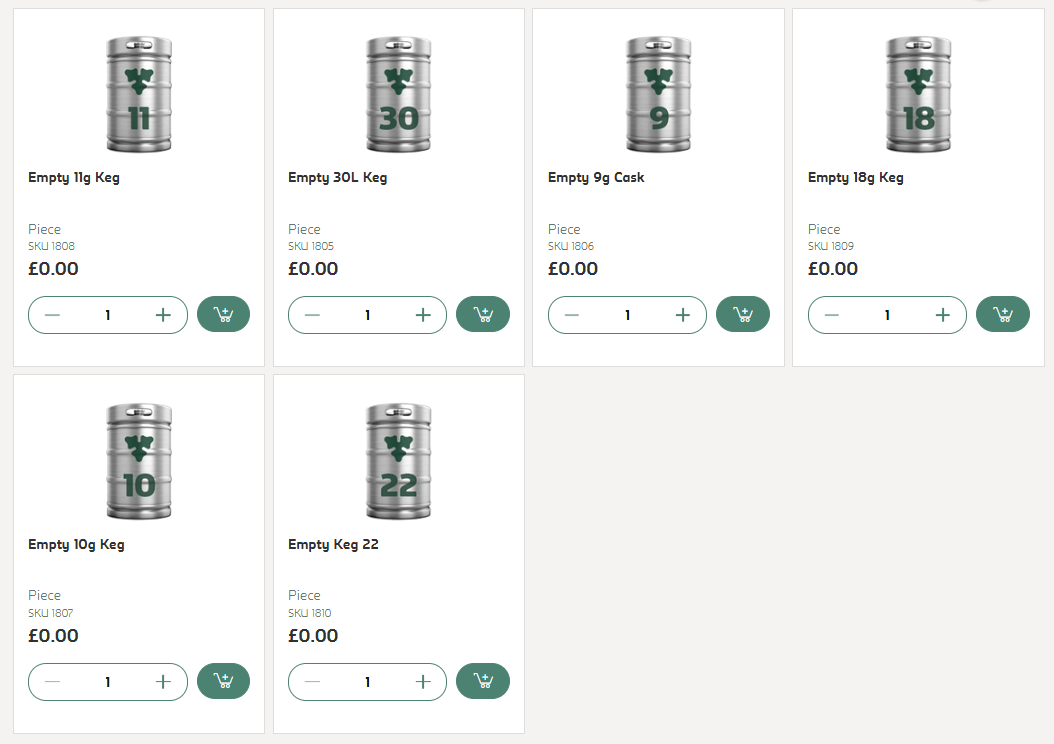
Task: Open the Empty 30L Keg product image
Action: click(x=399, y=94)
